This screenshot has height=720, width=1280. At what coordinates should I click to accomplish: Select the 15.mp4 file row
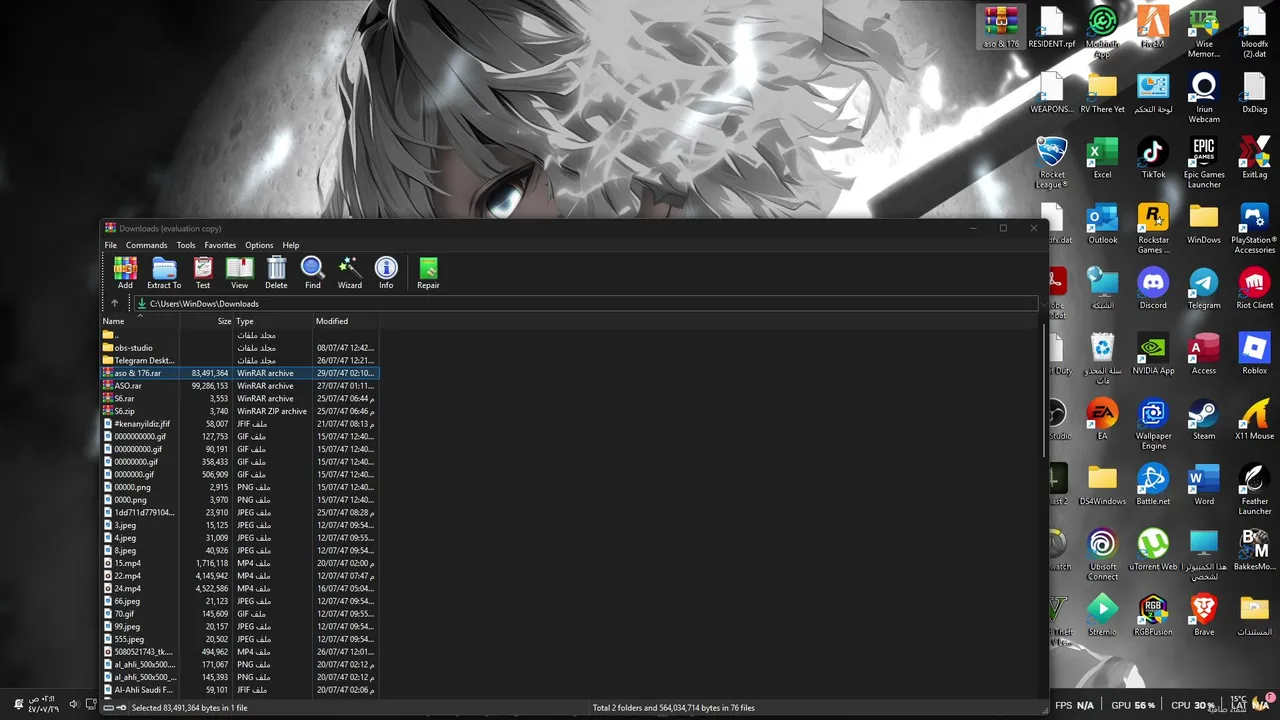(x=240, y=563)
